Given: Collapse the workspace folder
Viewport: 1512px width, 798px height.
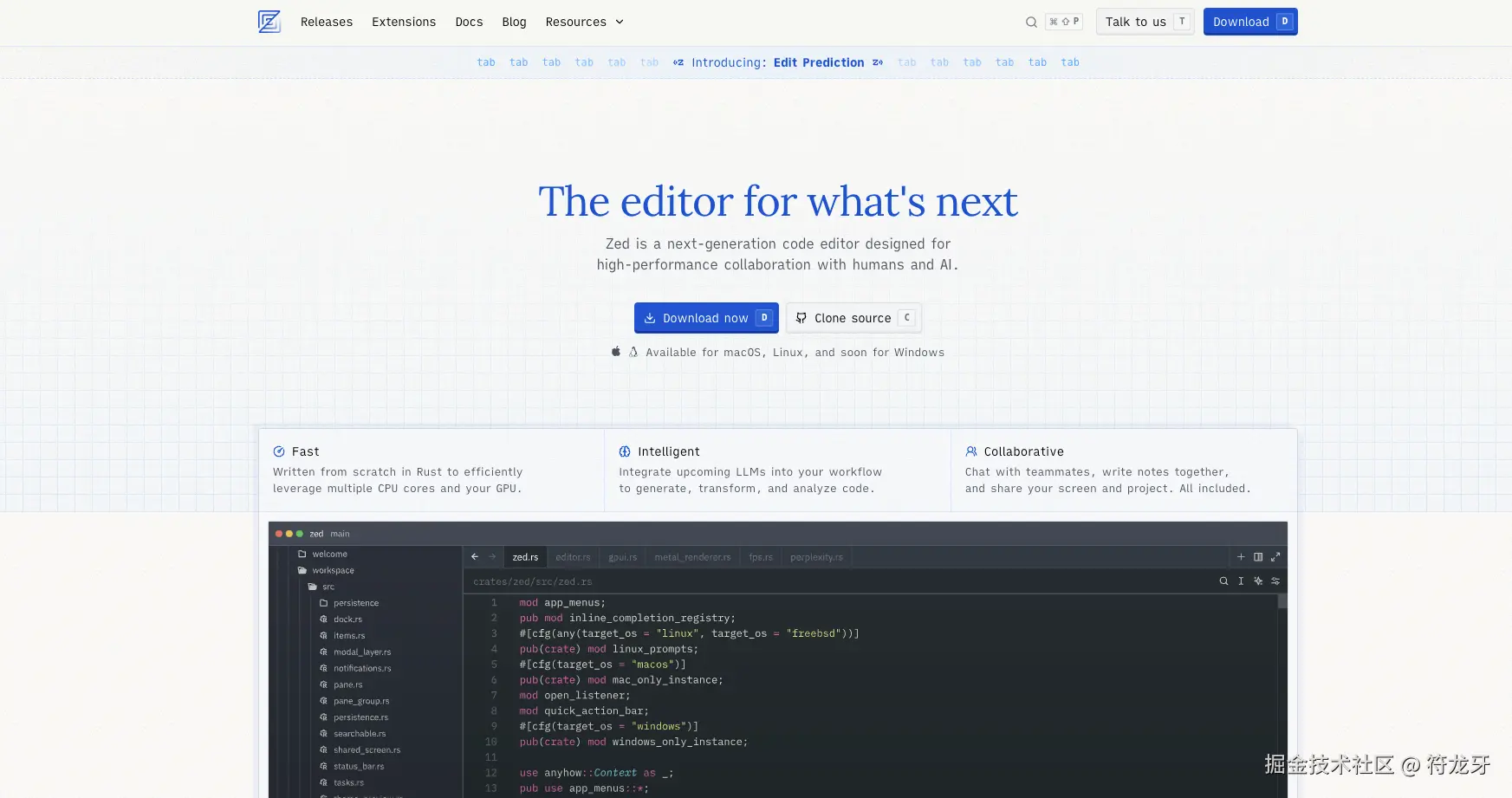Looking at the screenshot, I should [326, 571].
